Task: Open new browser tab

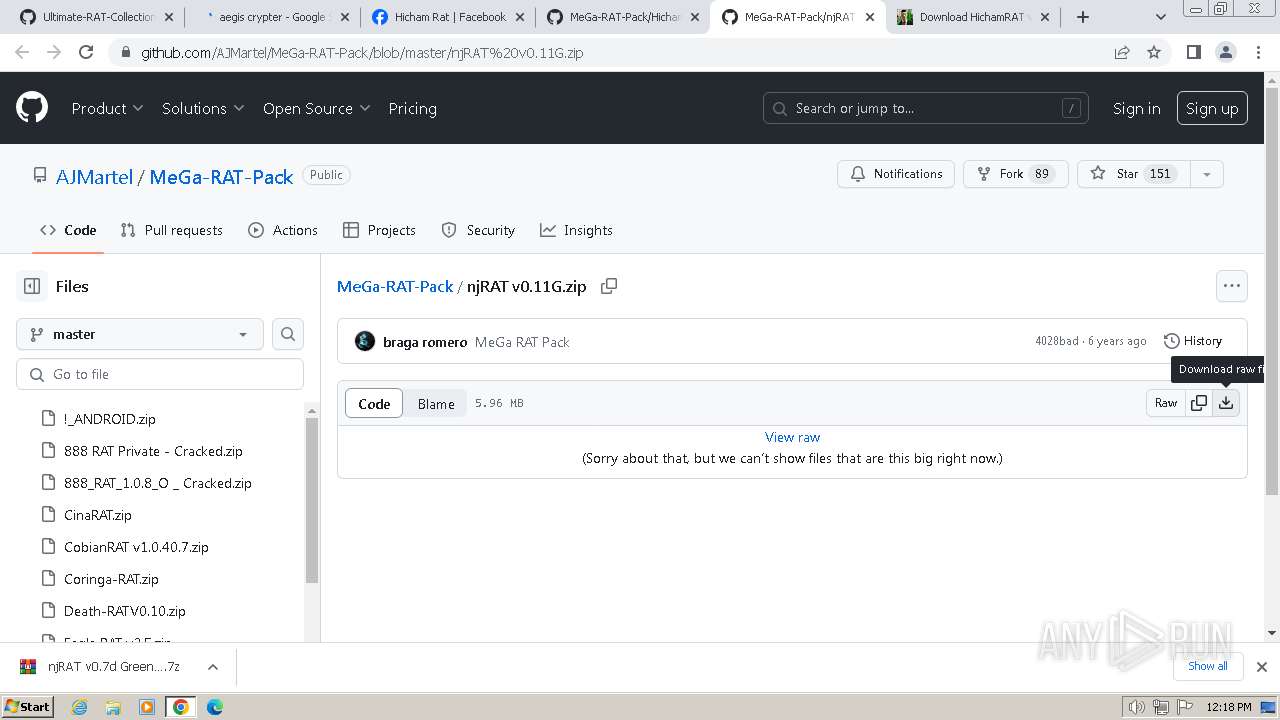Action: point(1083,17)
